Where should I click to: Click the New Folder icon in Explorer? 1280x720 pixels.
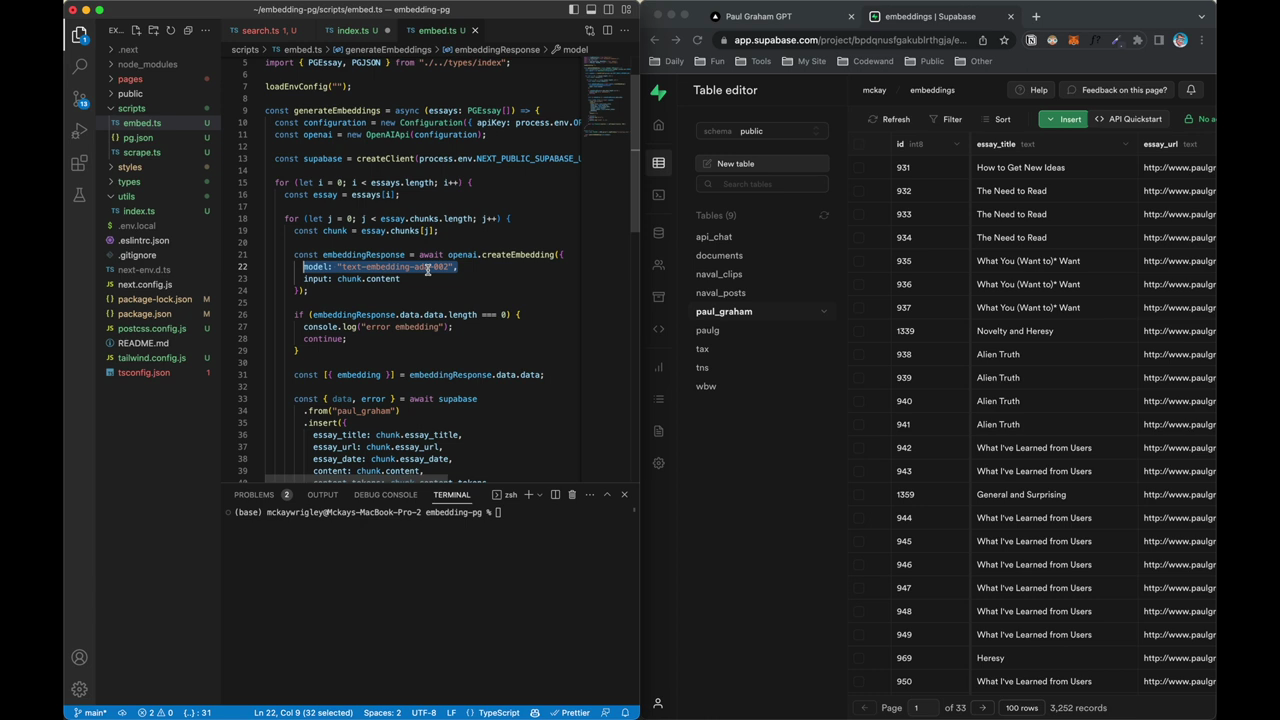click(155, 31)
